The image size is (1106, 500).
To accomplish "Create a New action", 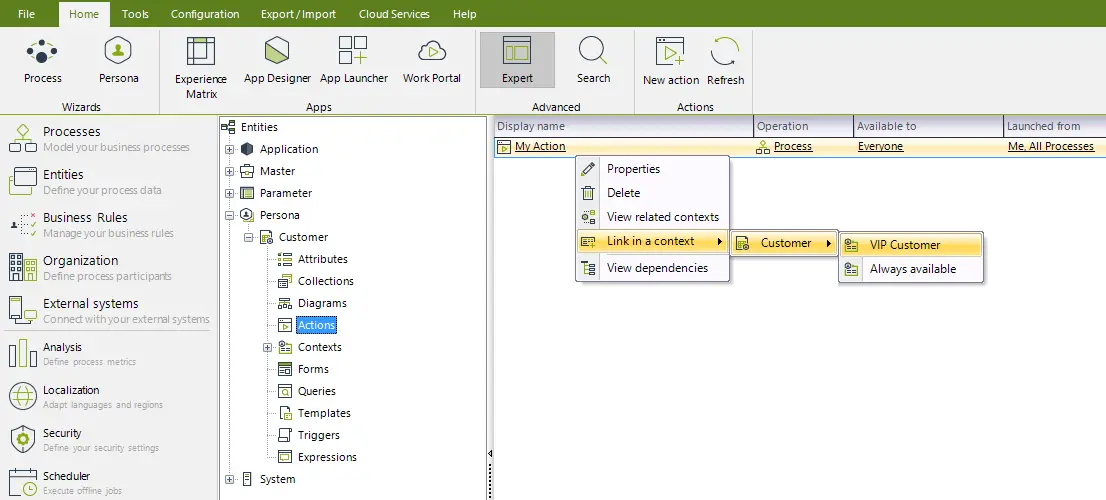I will click(x=671, y=62).
